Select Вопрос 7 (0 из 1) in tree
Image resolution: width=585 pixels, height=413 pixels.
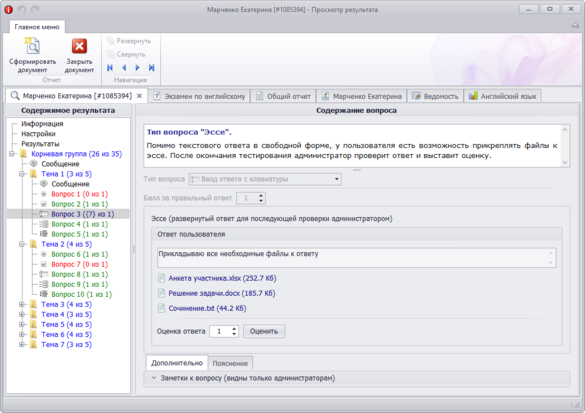(x=80, y=264)
